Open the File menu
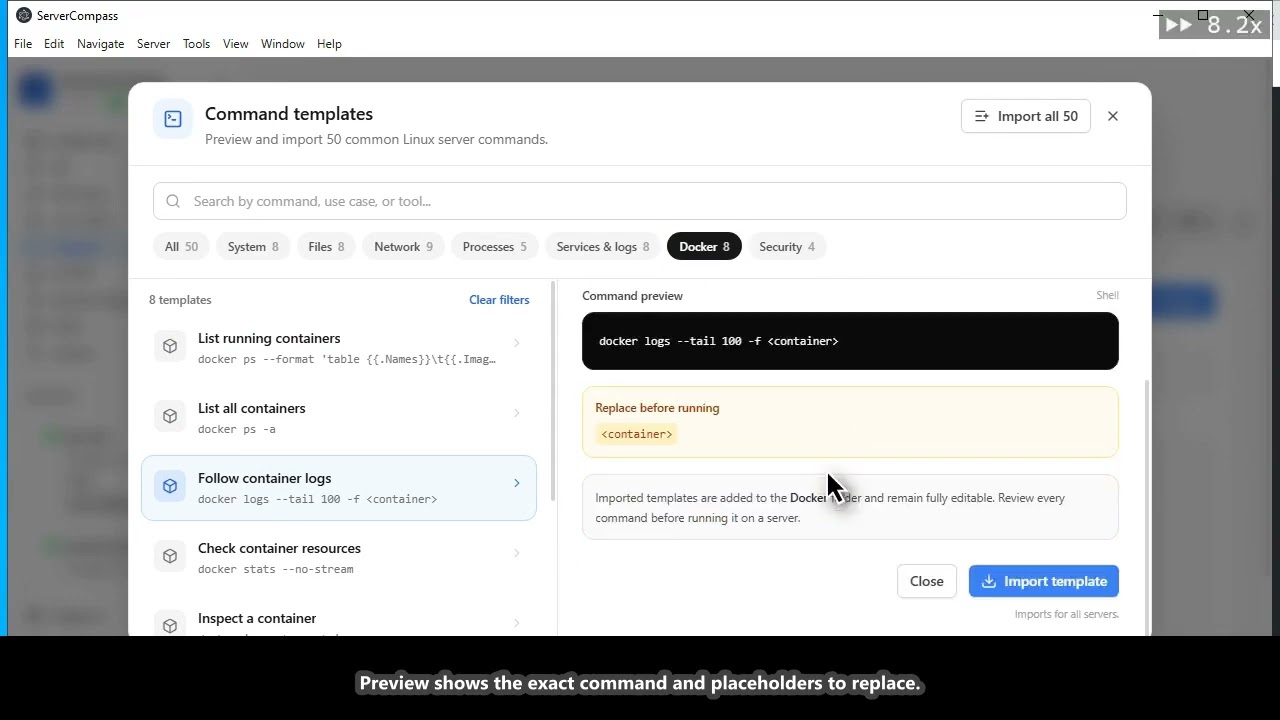The width and height of the screenshot is (1280, 720). 23,44
